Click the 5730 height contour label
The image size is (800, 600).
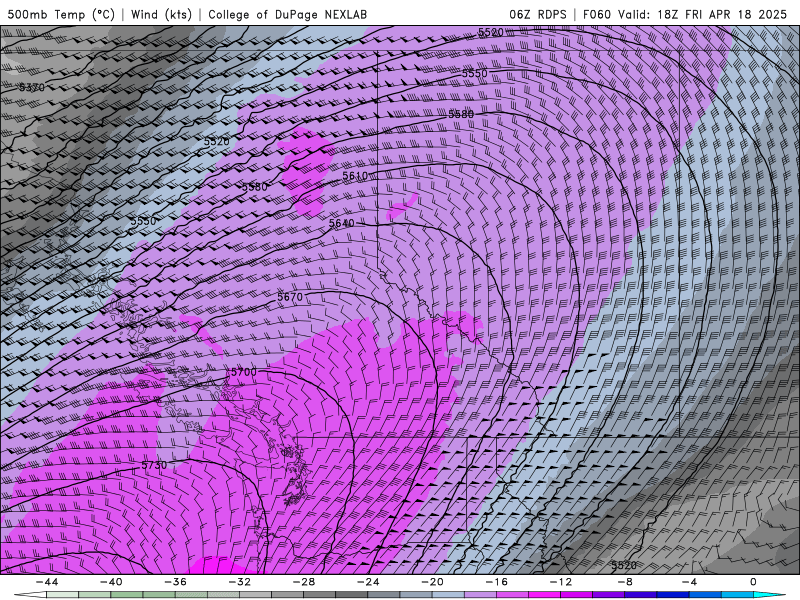click(154, 465)
